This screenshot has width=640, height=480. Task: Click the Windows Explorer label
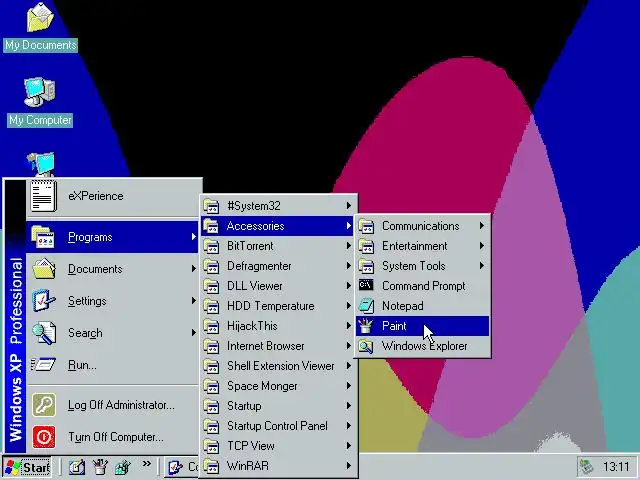(424, 347)
